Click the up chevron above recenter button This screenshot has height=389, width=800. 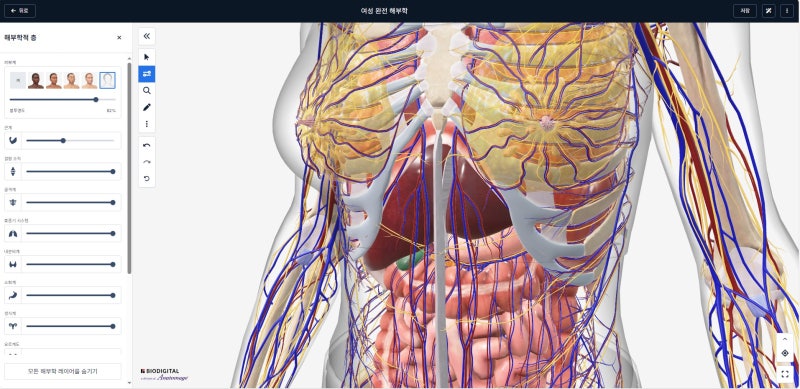coord(785,339)
